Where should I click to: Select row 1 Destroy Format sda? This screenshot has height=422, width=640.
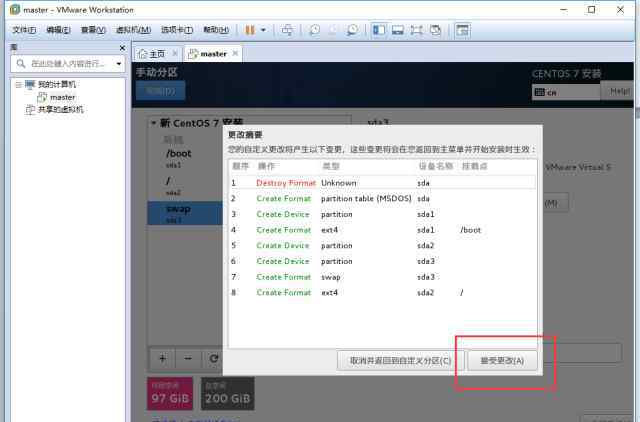coord(382,183)
